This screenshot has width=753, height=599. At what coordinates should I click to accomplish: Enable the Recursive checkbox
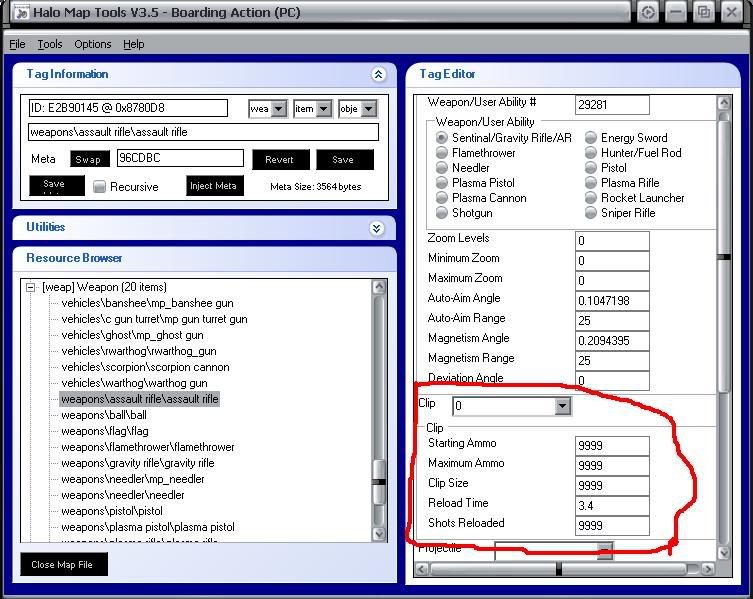(99, 186)
